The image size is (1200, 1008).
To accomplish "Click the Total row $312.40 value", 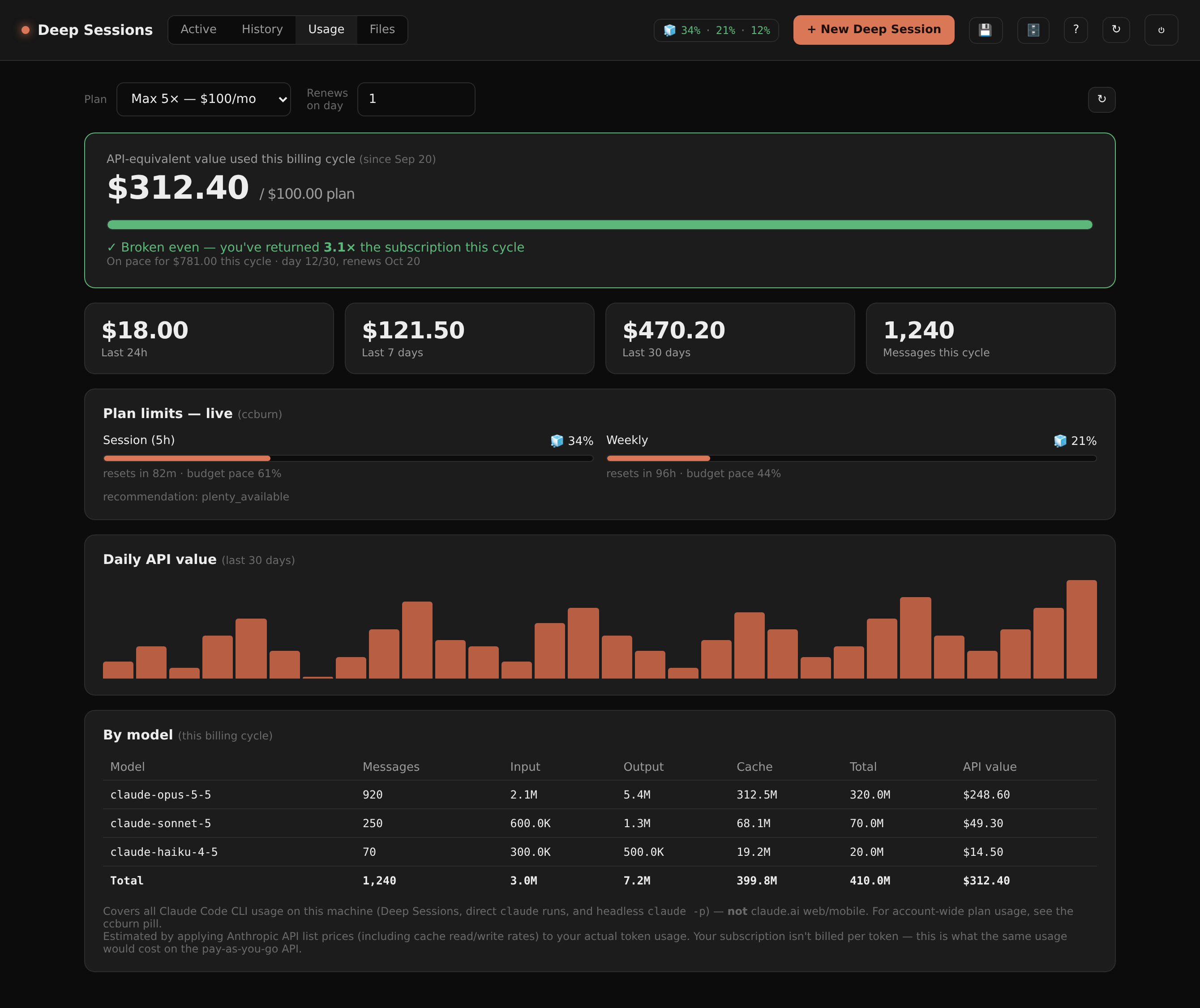I will [986, 880].
